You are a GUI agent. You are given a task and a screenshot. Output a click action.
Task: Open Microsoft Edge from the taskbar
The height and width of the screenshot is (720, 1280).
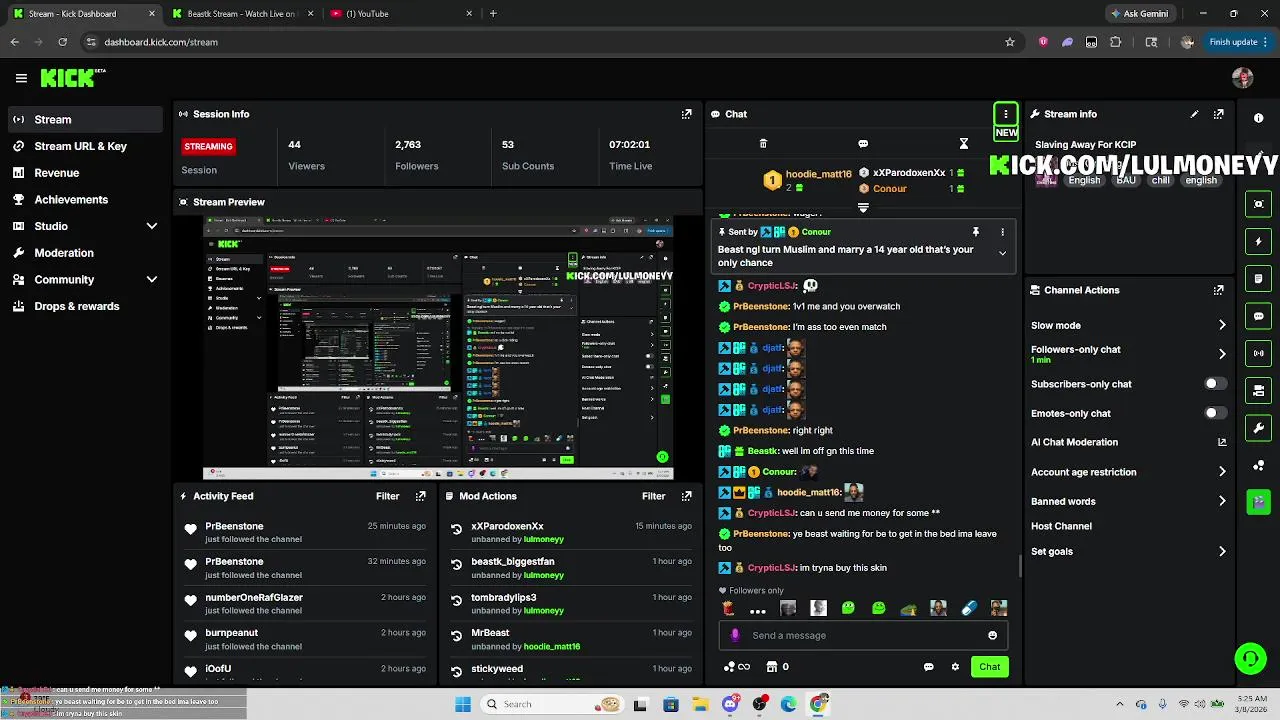point(789,704)
